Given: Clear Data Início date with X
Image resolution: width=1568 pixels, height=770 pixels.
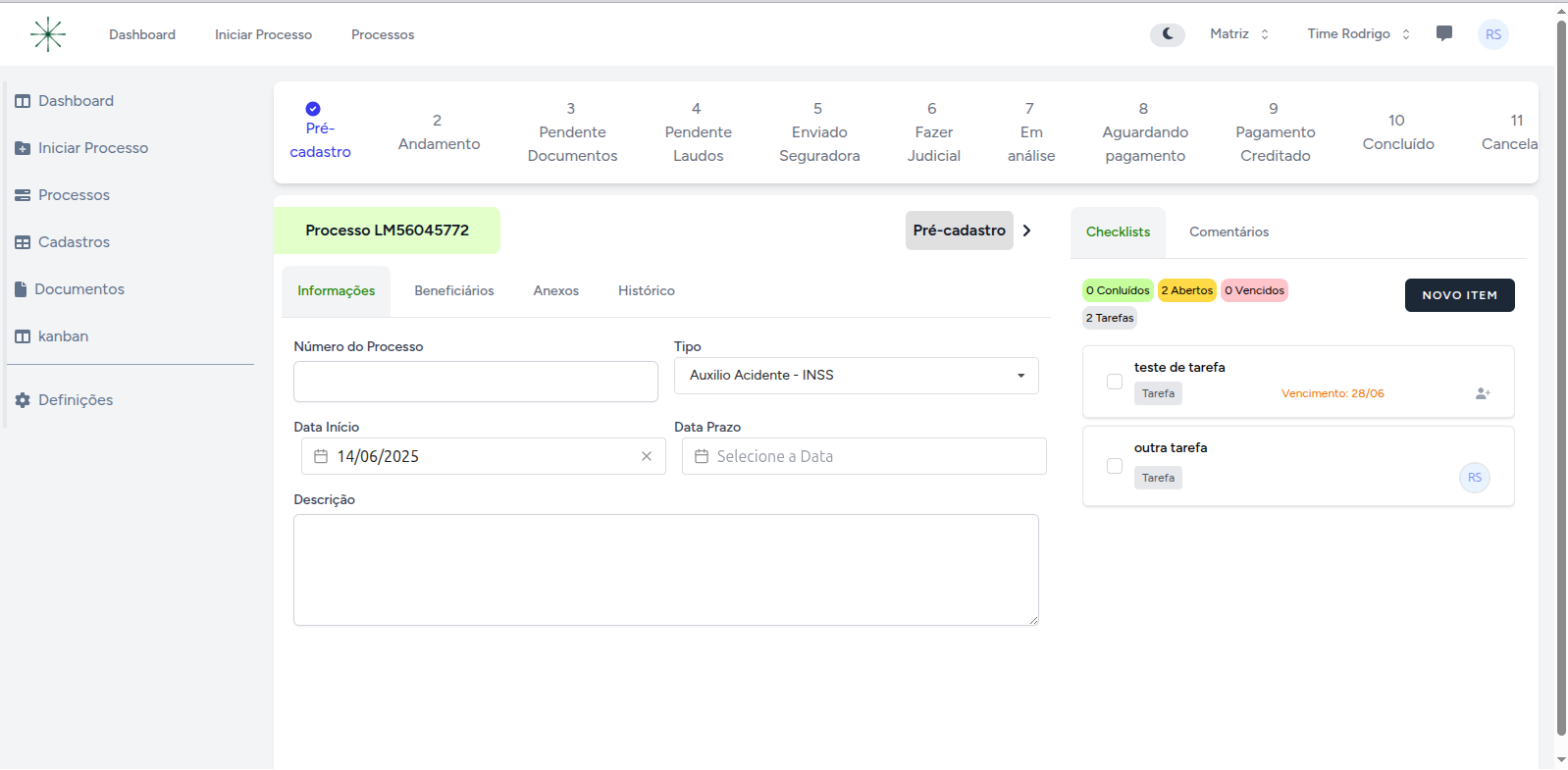Looking at the screenshot, I should click(647, 456).
